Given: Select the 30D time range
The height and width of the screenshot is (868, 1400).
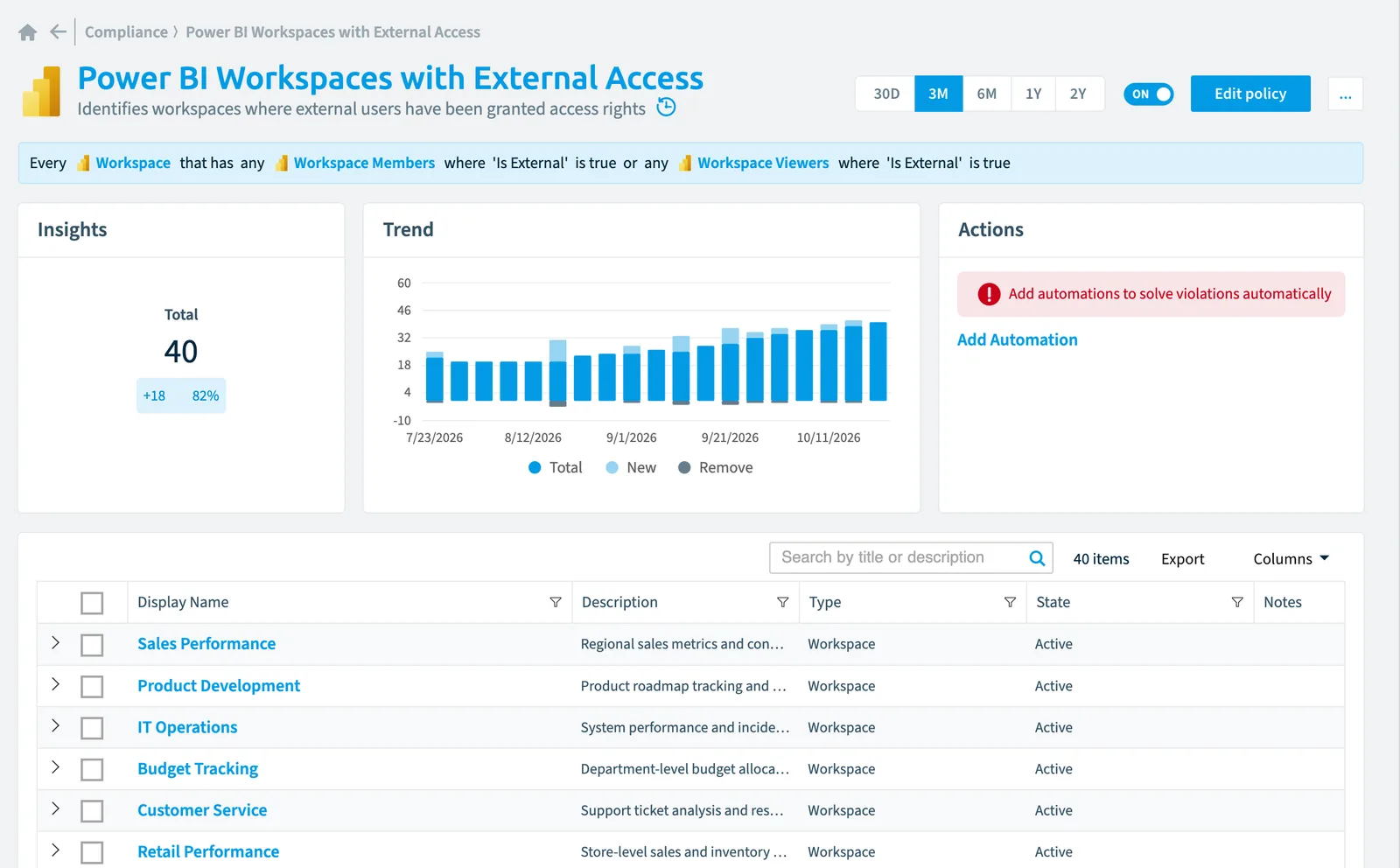Looking at the screenshot, I should click(x=885, y=94).
